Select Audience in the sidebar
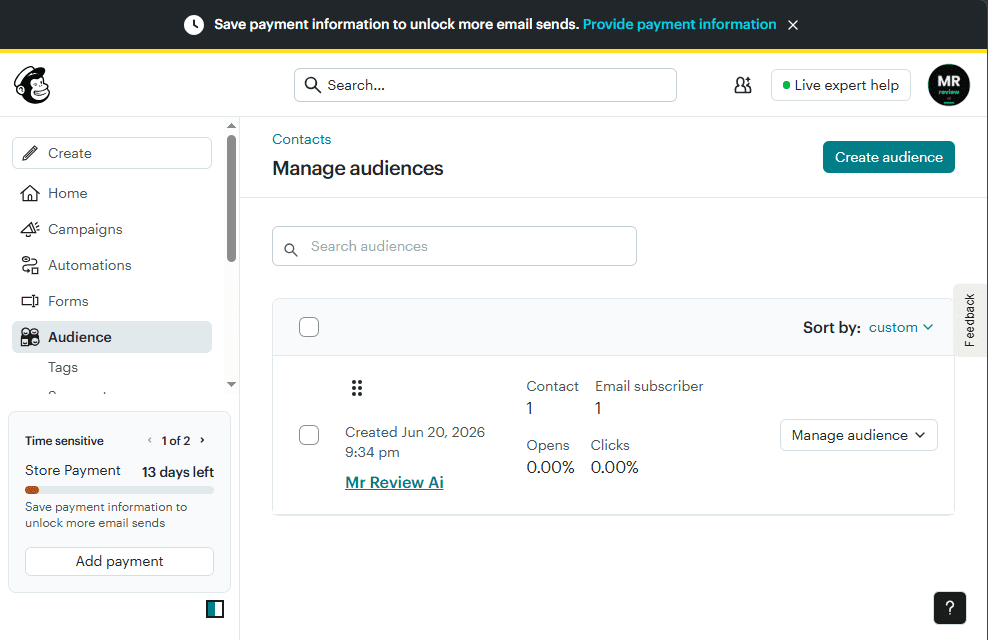 [x=112, y=337]
